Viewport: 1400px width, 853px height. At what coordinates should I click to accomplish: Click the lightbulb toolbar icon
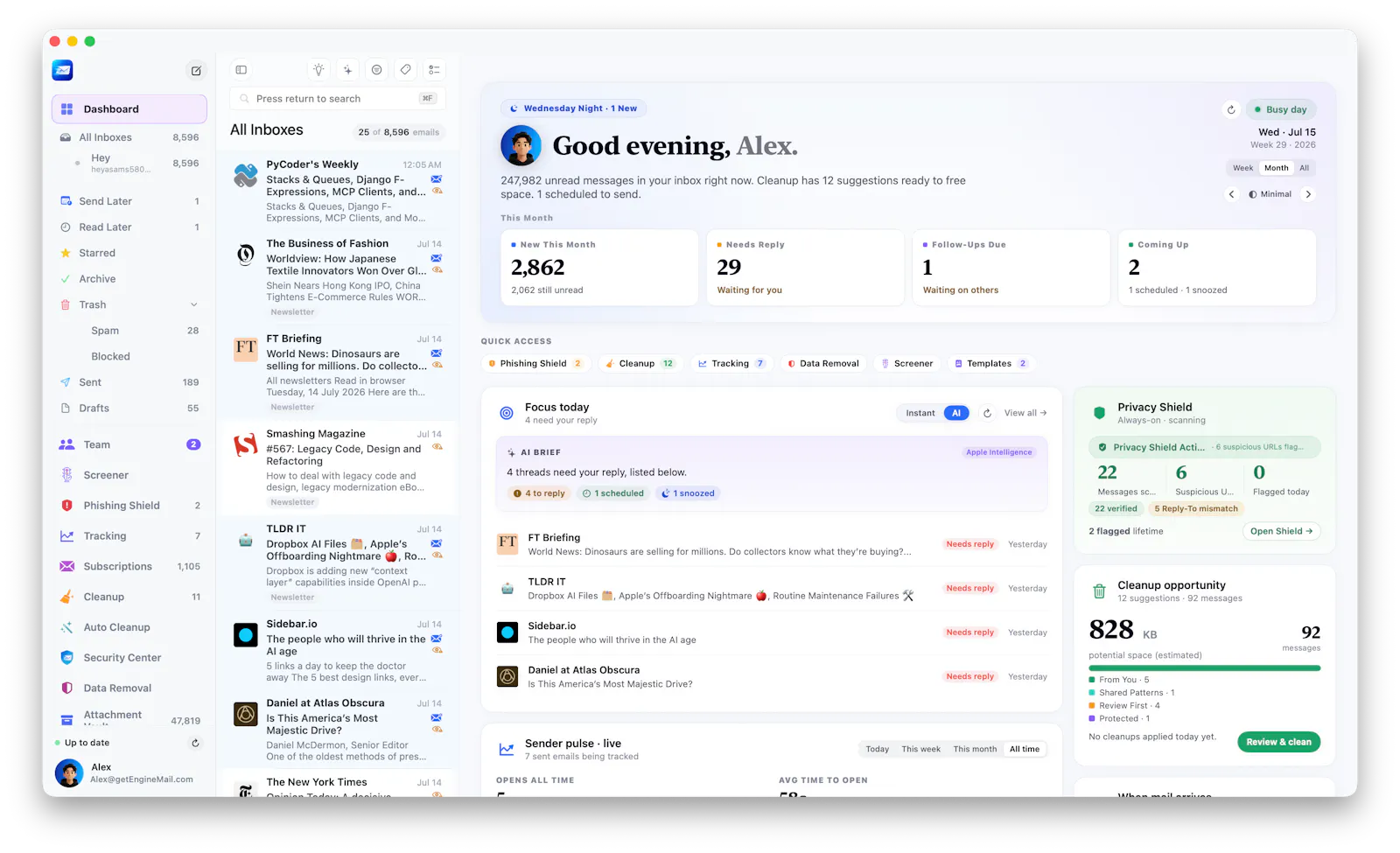(x=318, y=70)
